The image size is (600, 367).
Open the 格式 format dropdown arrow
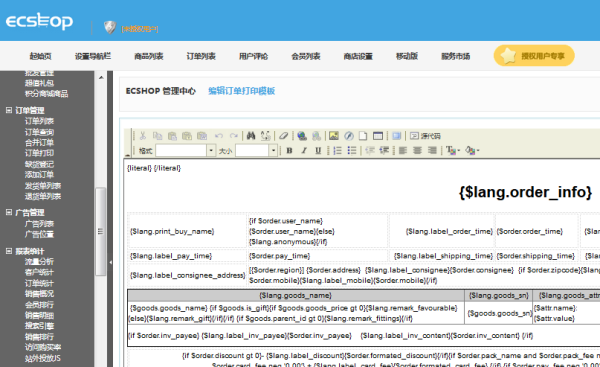211,150
